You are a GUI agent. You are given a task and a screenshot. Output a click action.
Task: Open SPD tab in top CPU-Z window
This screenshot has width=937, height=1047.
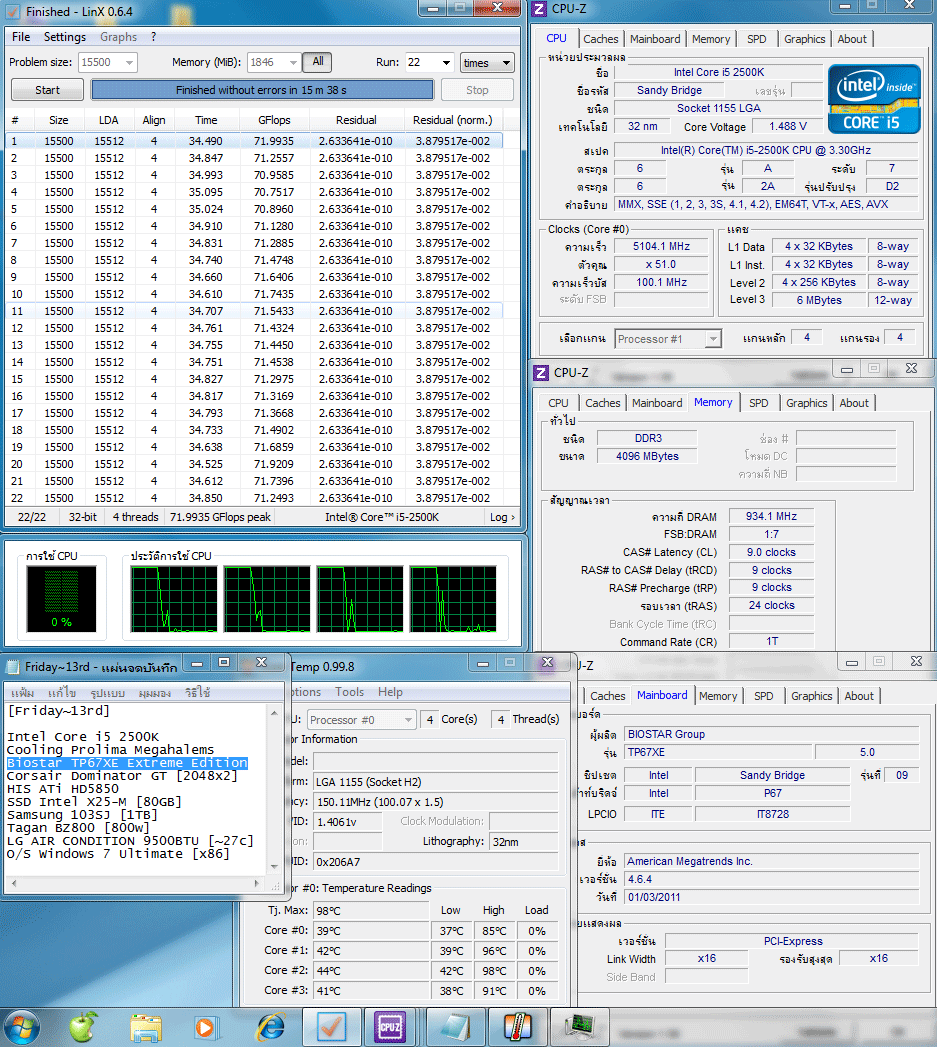[x=757, y=39]
